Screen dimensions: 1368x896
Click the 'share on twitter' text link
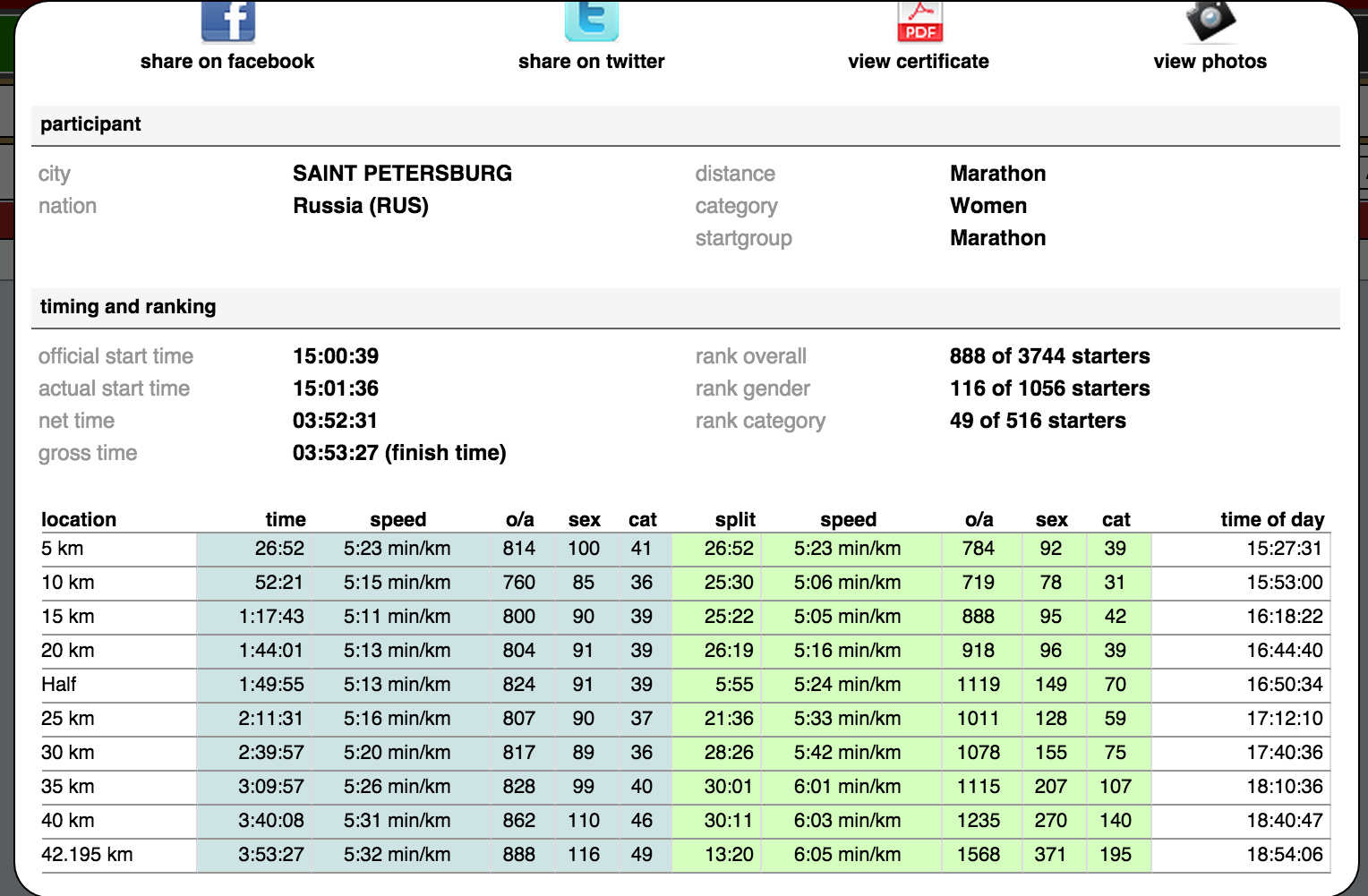click(x=591, y=62)
